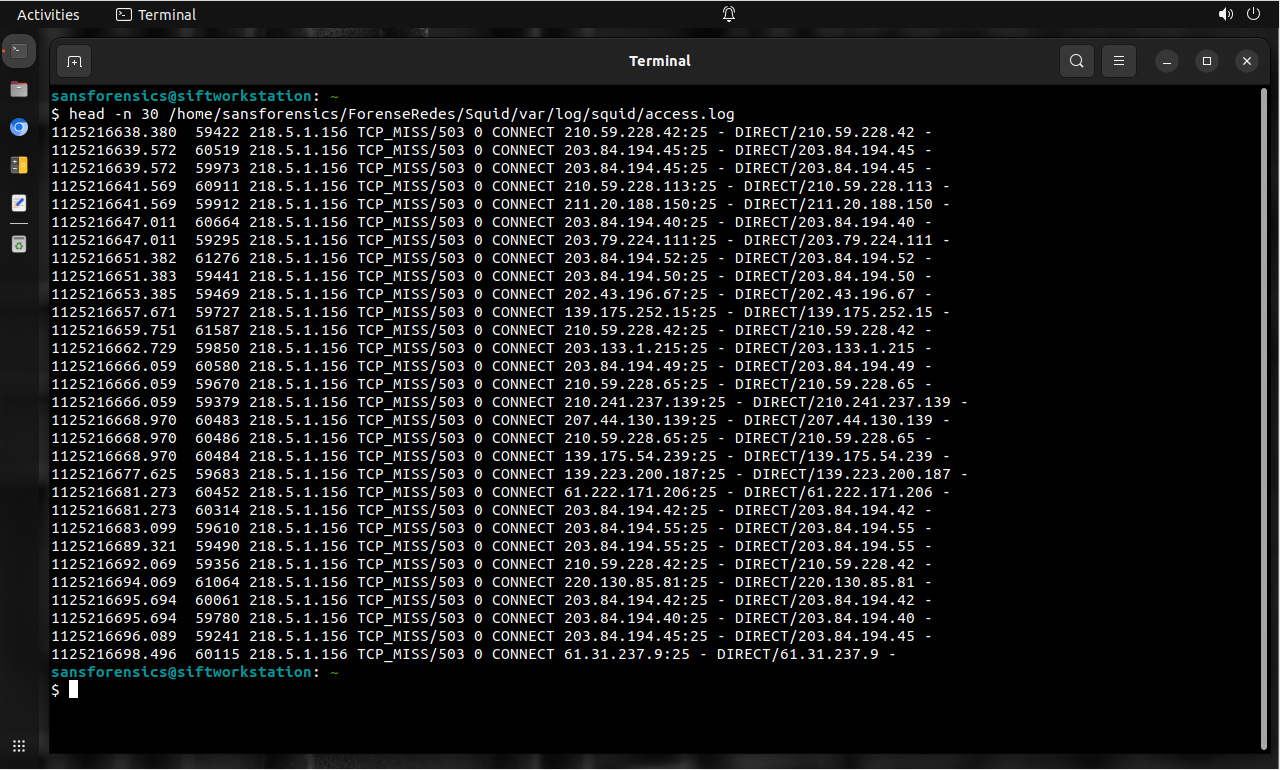Open the Files manager from the dock
Viewport: 1281px width, 770px height.
pyautogui.click(x=19, y=89)
